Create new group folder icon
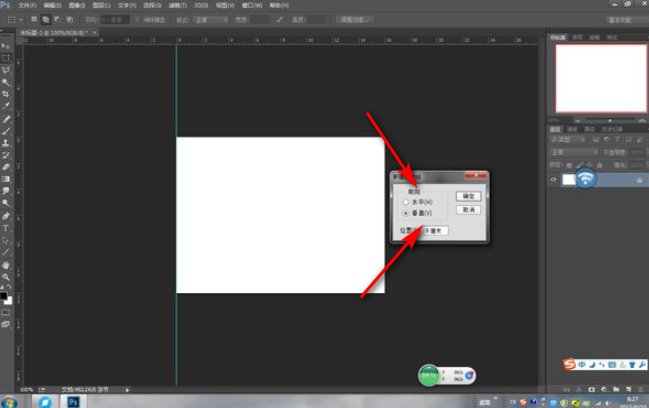649x408 pixels. coord(616,389)
